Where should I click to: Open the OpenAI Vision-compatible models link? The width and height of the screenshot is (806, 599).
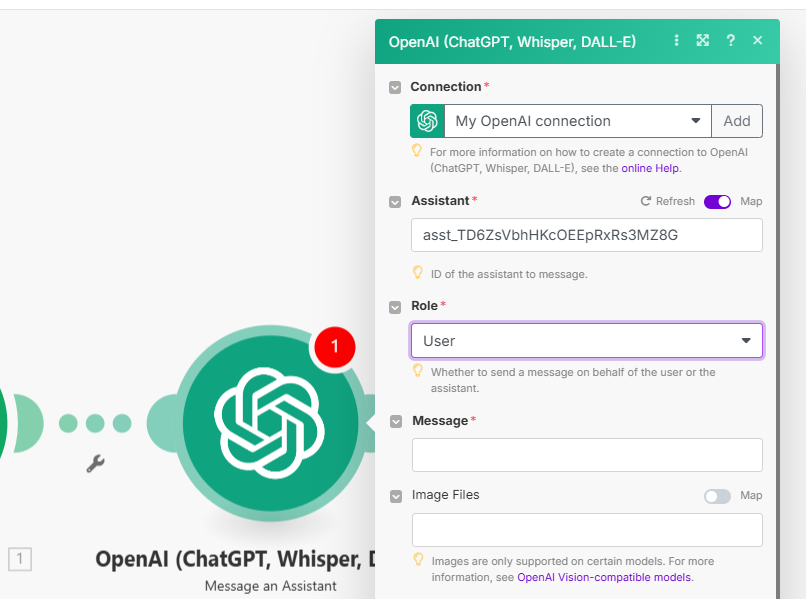604,577
